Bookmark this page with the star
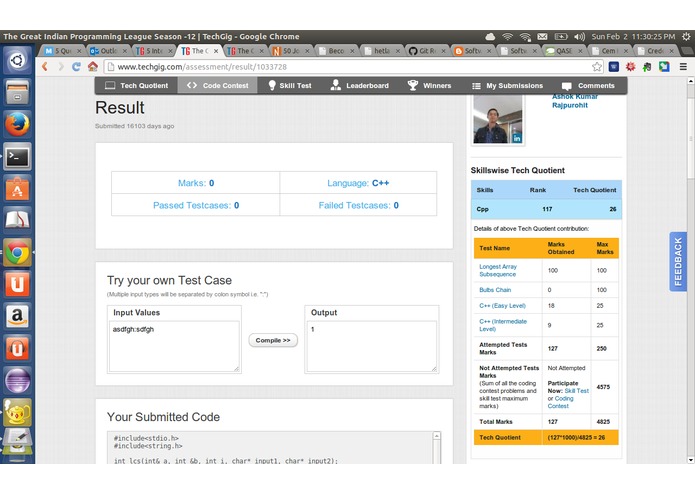This screenshot has width=695, height=494. point(597,67)
